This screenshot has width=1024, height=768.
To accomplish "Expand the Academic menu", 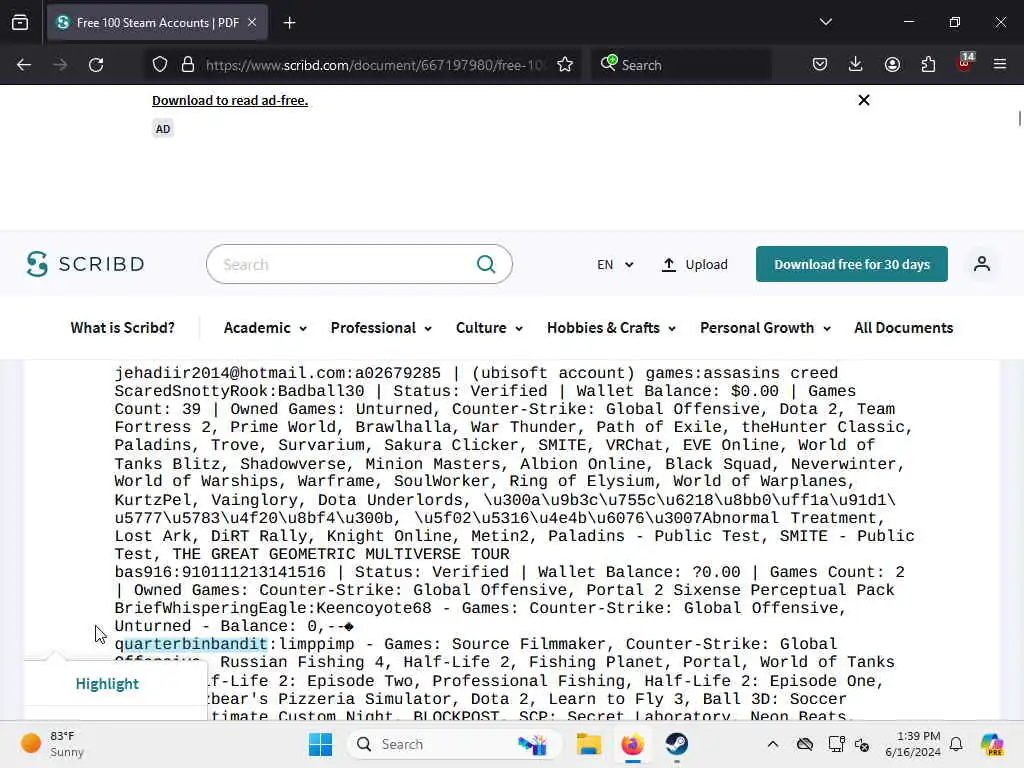I will point(265,328).
